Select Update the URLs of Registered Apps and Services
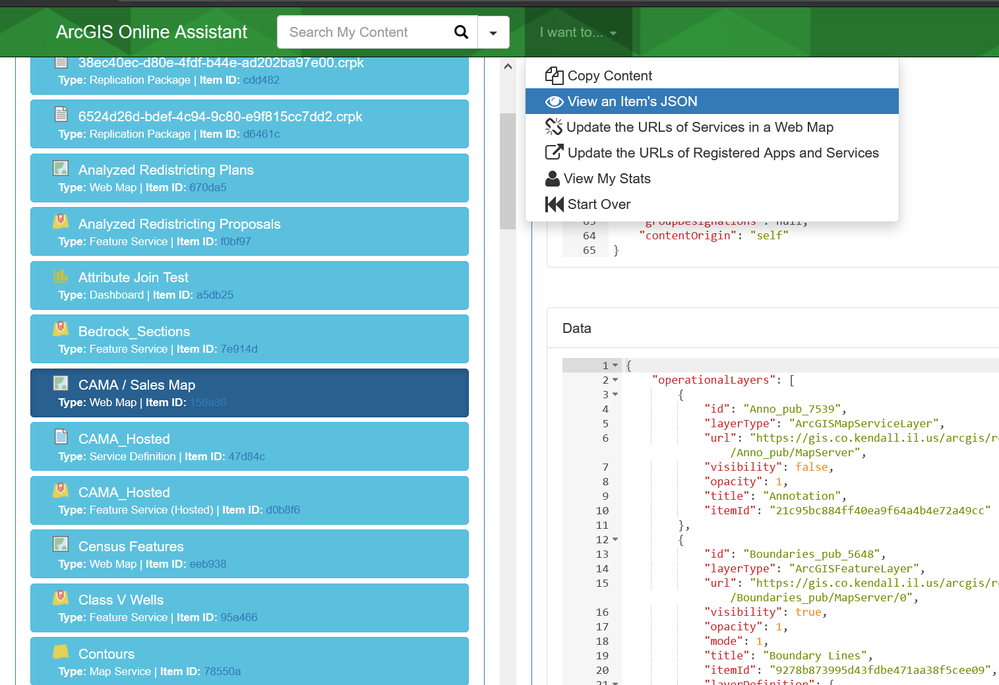999x685 pixels. coord(712,153)
